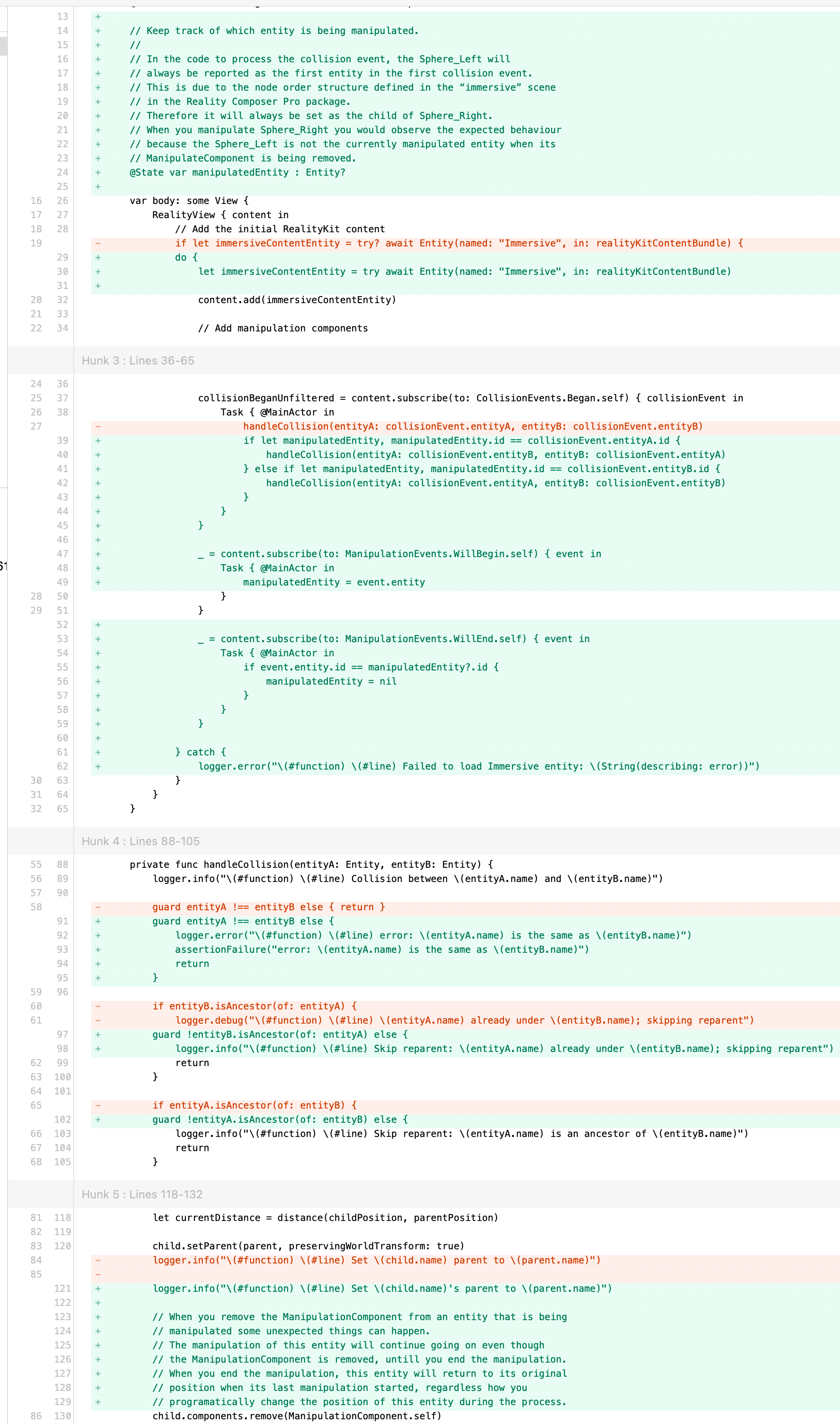Click the removed 'if let immersiveContentEntity = try?' line

(459, 244)
